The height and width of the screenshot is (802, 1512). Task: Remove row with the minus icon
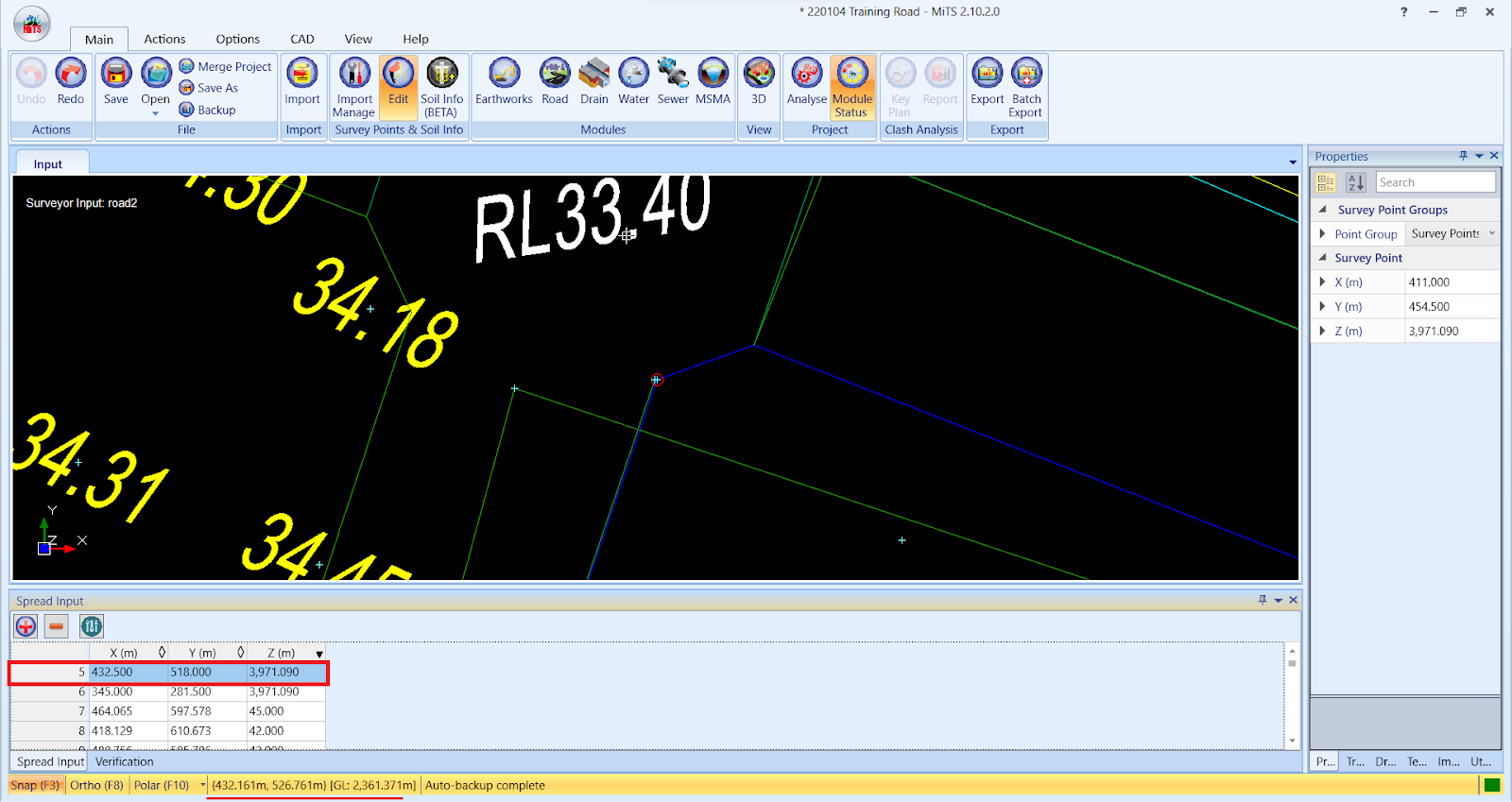click(57, 625)
